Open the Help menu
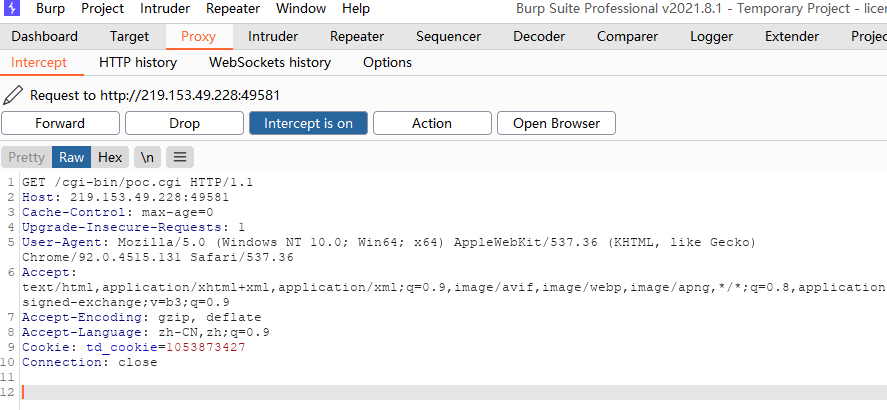This screenshot has height=410, width=887. click(x=356, y=8)
